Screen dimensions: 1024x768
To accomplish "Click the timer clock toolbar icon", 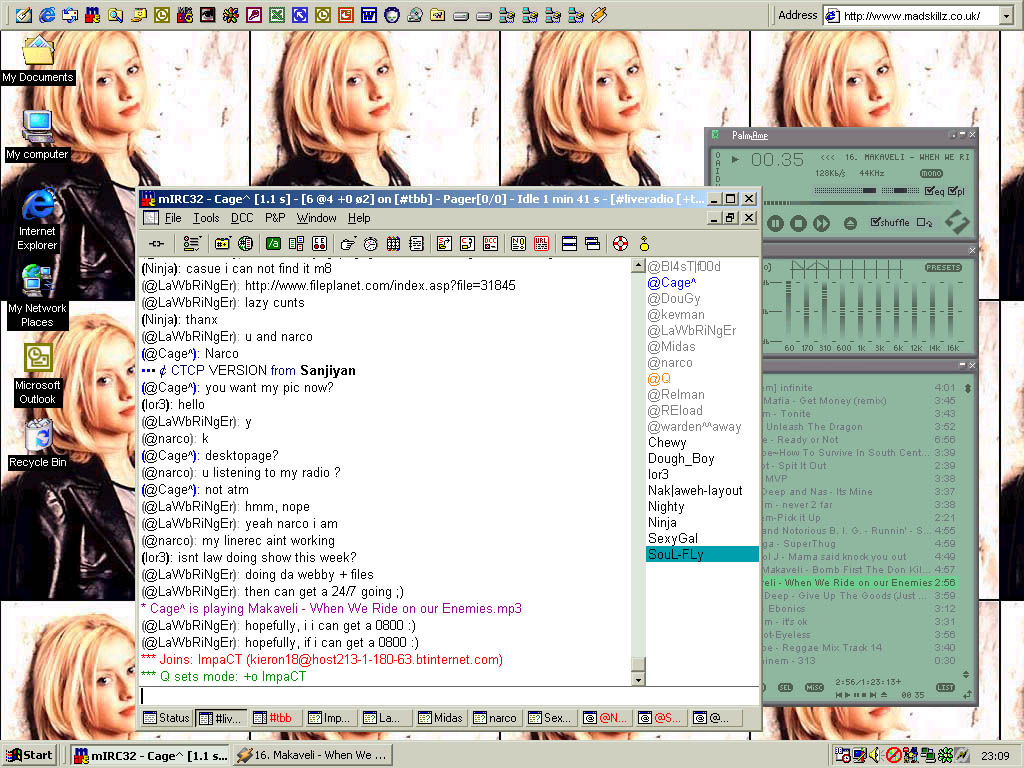I will point(370,243).
